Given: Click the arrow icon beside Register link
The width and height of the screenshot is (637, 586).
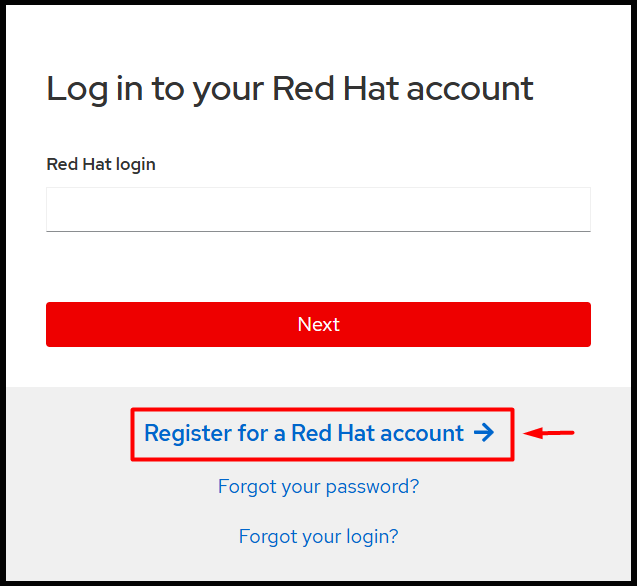Looking at the screenshot, I should tap(484, 433).
